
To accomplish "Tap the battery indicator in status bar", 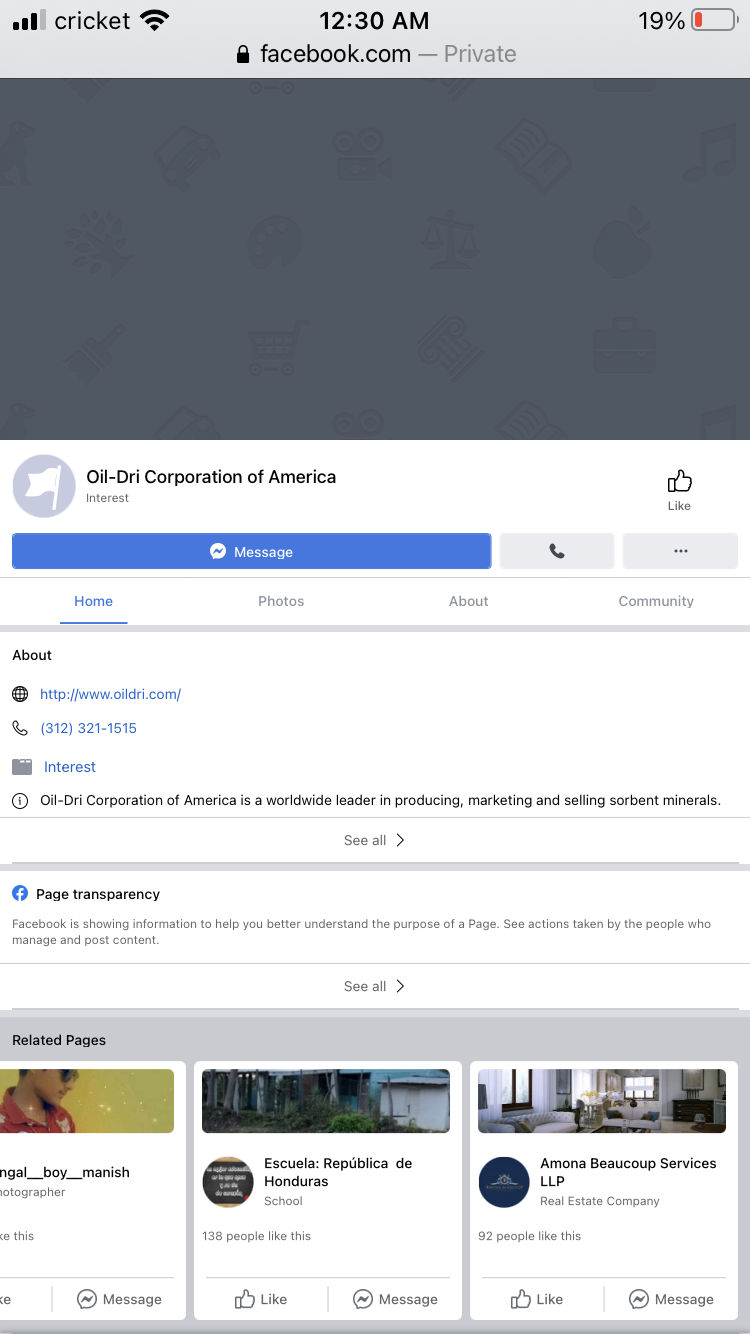I will click(x=714, y=20).
